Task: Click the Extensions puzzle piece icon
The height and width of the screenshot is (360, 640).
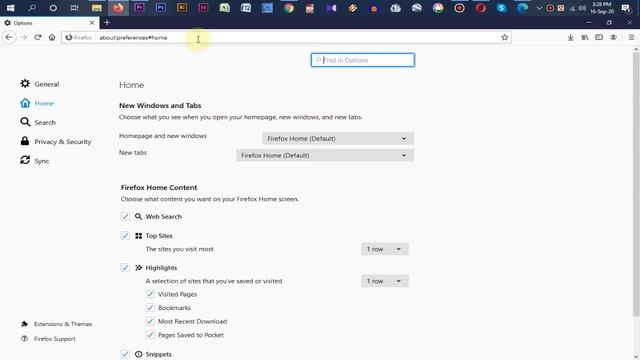Action: (24, 324)
